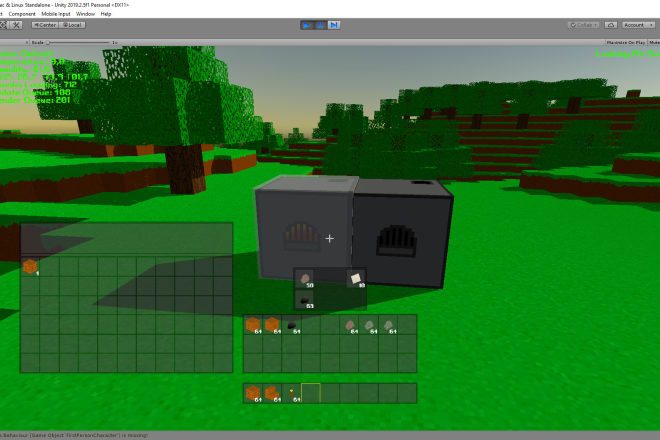
Task: Open the cloud services button
Action: [x=611, y=25]
